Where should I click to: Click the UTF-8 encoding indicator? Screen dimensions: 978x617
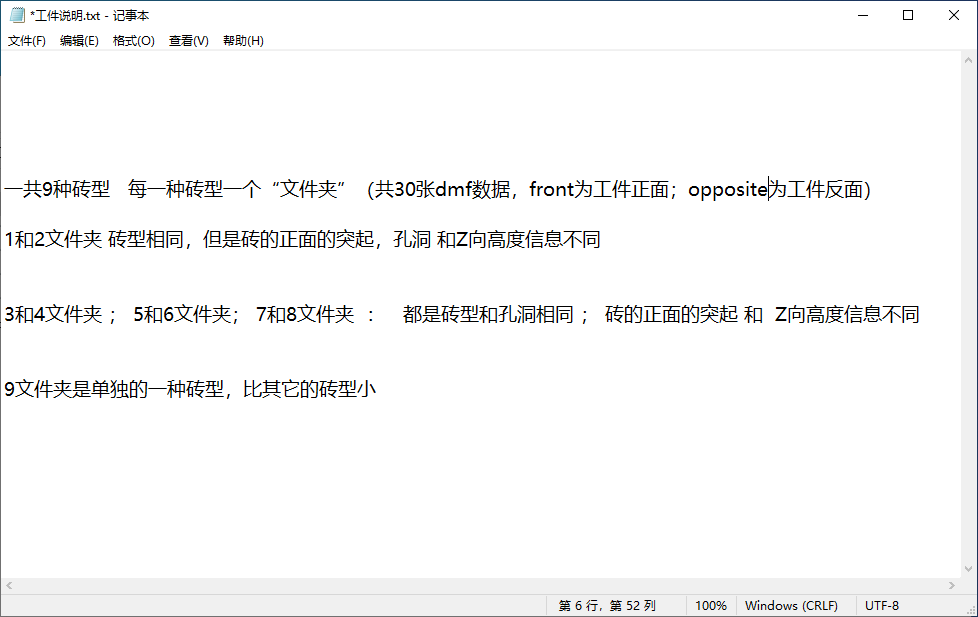[882, 606]
